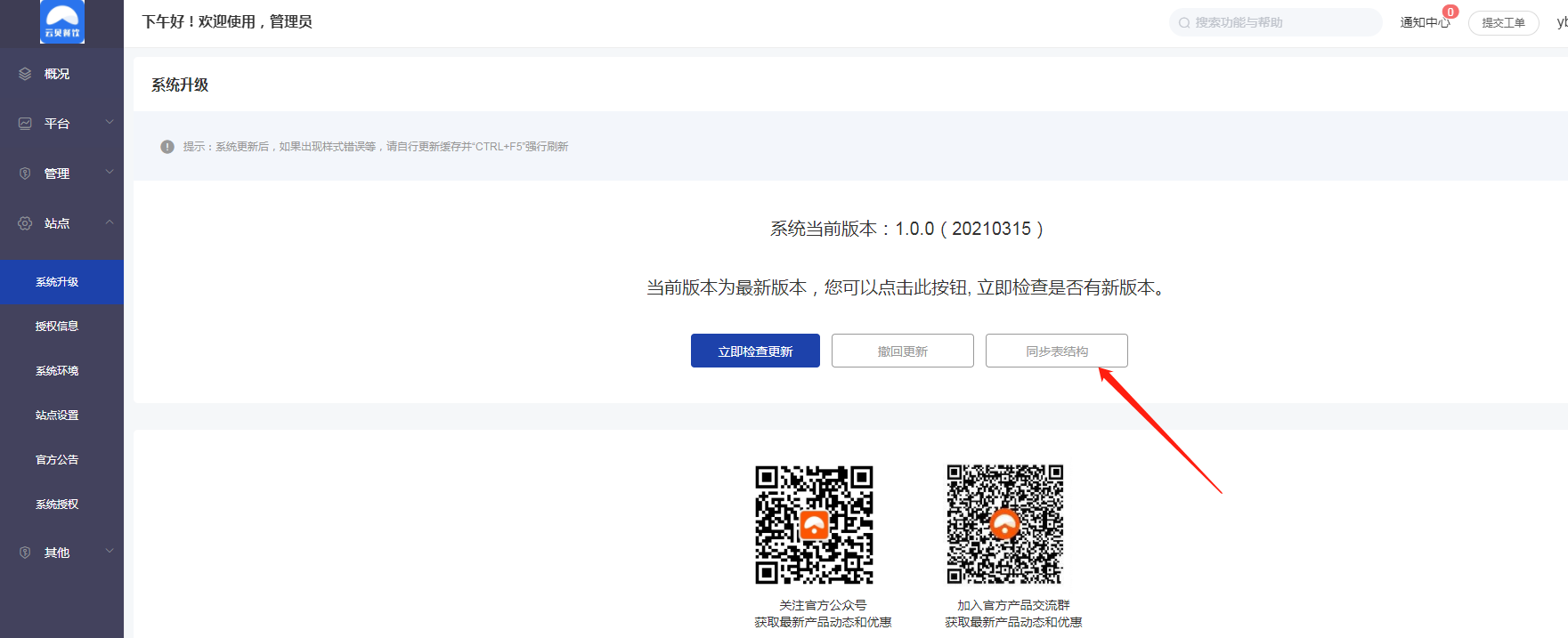The height and width of the screenshot is (638, 1568).
Task: Open the 系统授权 submenu item
Action: (61, 505)
